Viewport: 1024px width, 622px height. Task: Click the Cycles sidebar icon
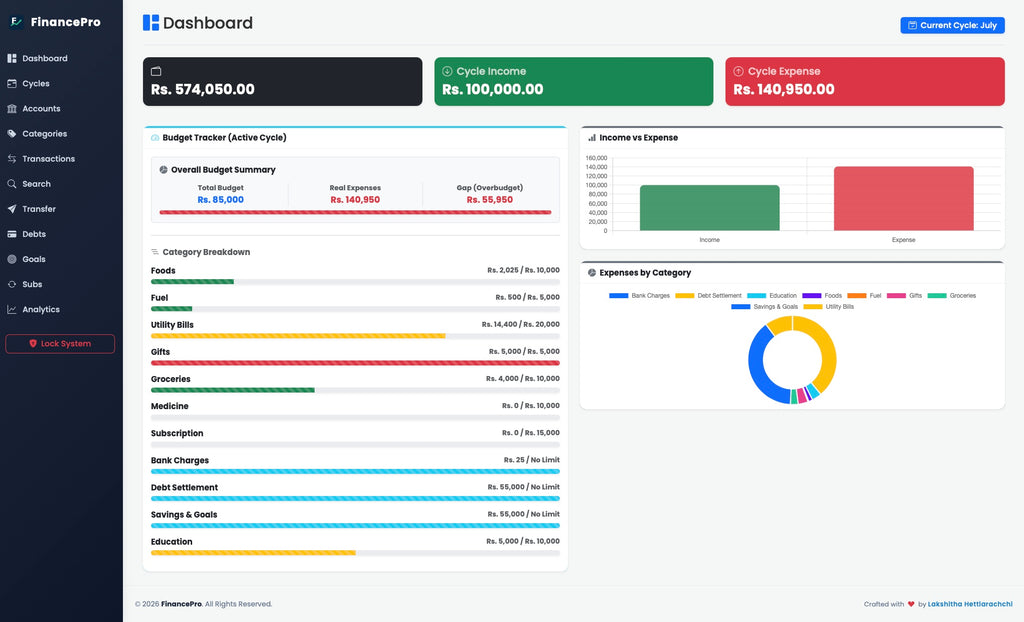12,84
